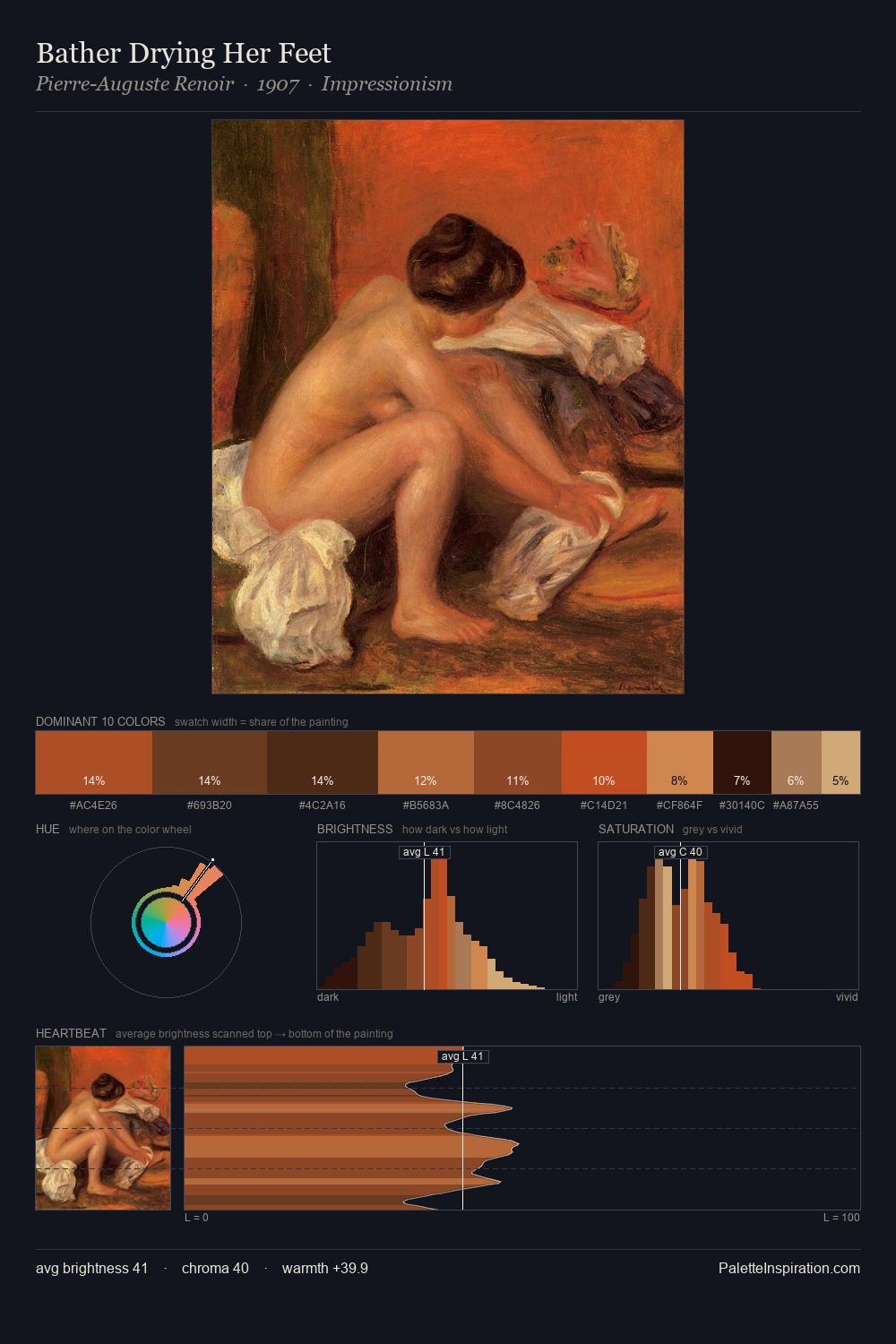The height and width of the screenshot is (1344, 896).
Task: Choose the #C14D21 orange swatch
Action: 604,762
